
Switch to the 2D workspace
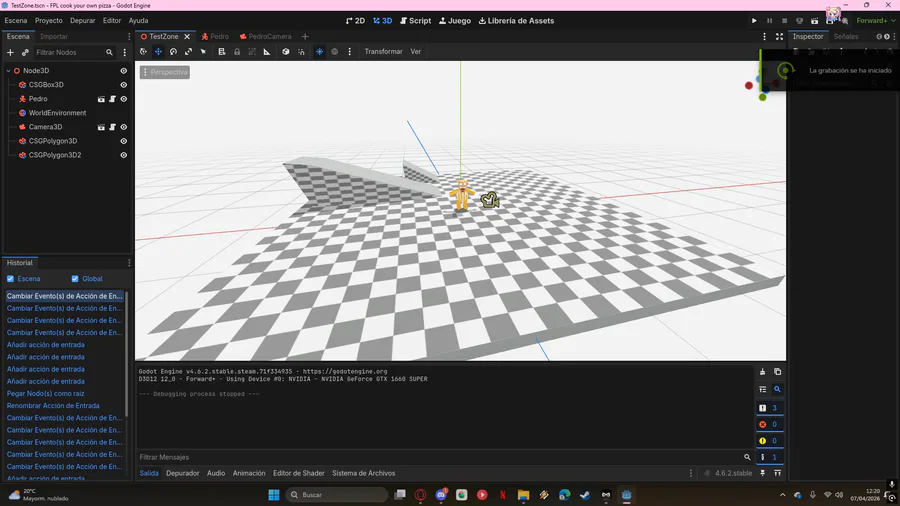355,21
